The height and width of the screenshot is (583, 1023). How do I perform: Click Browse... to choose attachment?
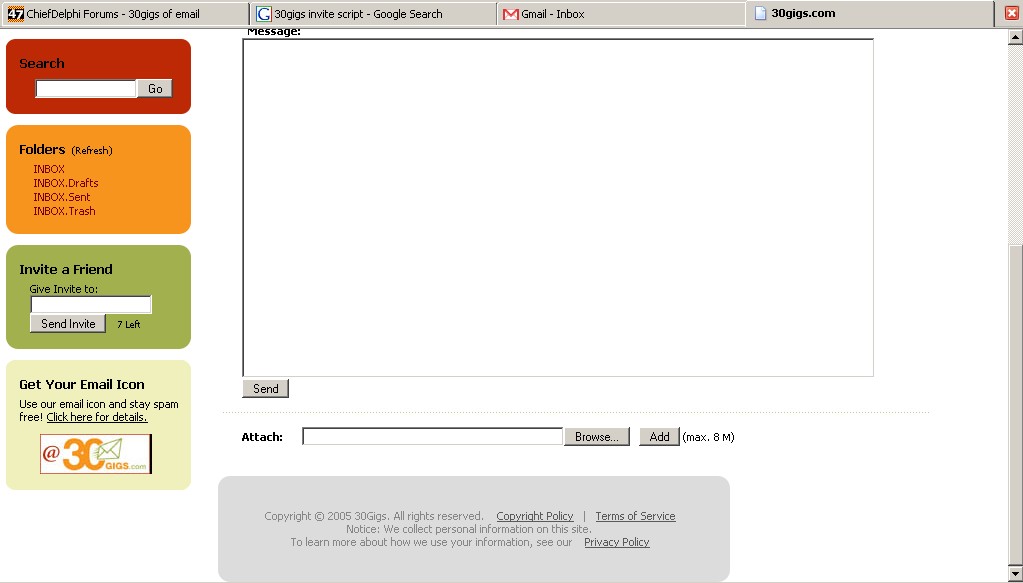[x=597, y=437]
